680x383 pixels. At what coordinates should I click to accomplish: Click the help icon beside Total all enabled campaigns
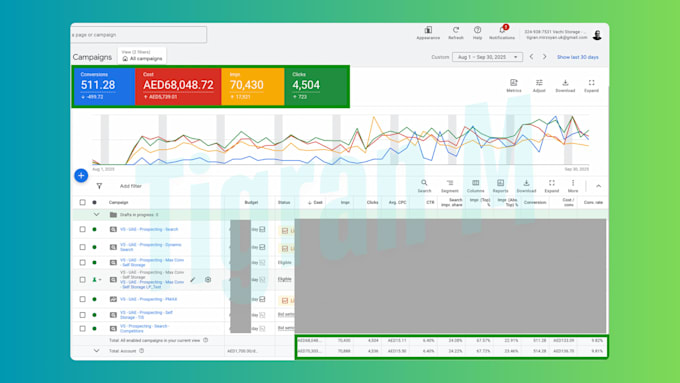click(x=206, y=340)
